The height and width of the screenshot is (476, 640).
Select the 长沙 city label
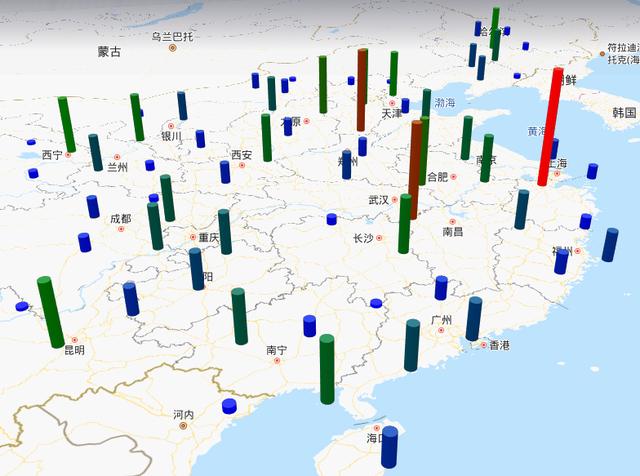[x=363, y=238]
